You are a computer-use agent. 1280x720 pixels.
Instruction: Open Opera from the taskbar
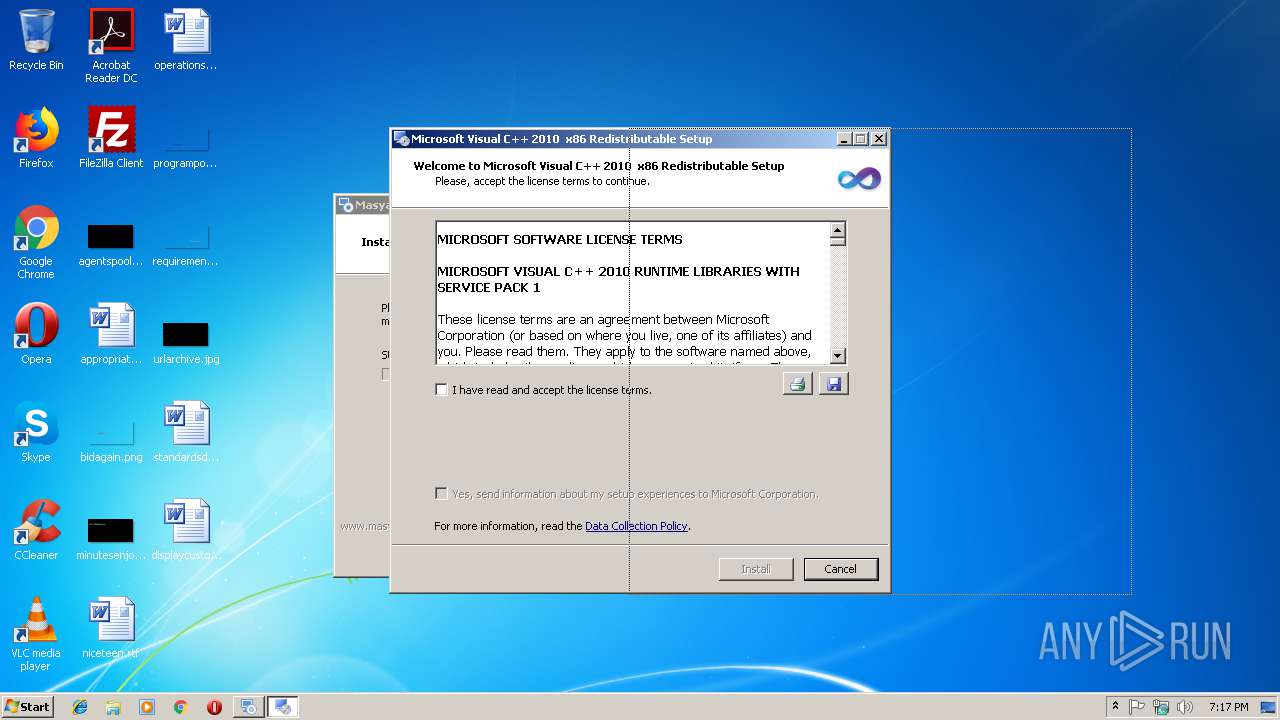coord(214,707)
